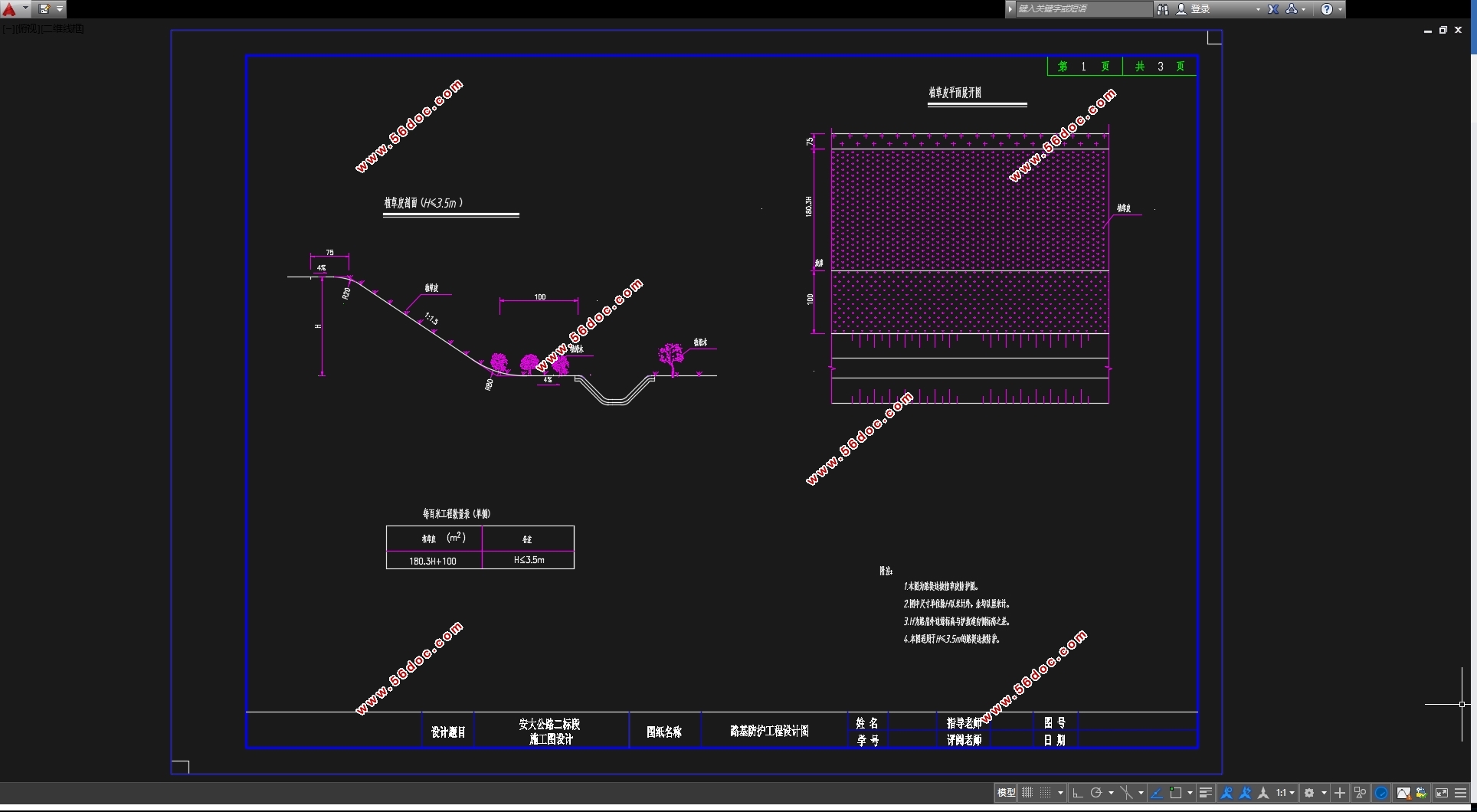1477x812 pixels.
Task: Expand the Help dropdown arrow
Action: 1340,9
